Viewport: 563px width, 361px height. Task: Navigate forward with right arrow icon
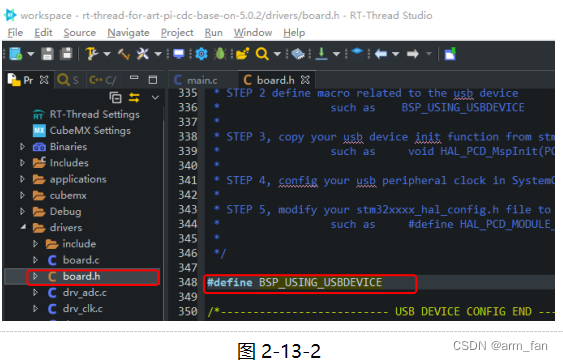pyautogui.click(x=413, y=54)
